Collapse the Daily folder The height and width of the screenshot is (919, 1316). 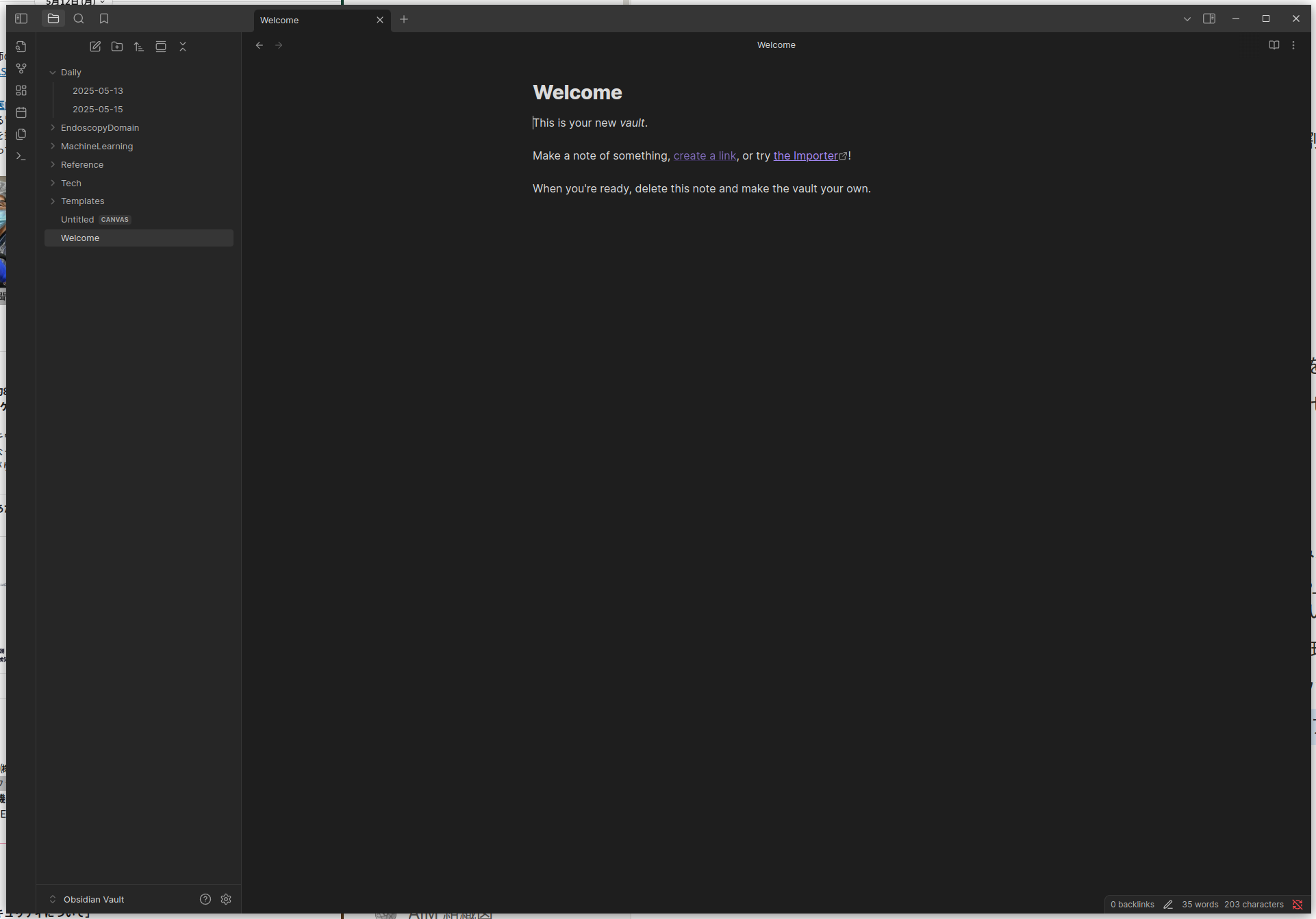(x=53, y=73)
